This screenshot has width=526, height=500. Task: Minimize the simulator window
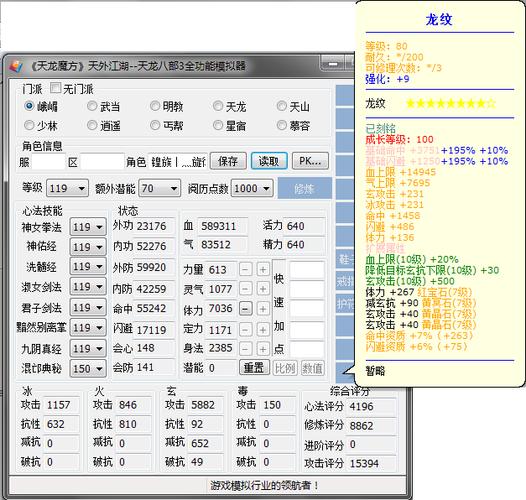[333, 64]
